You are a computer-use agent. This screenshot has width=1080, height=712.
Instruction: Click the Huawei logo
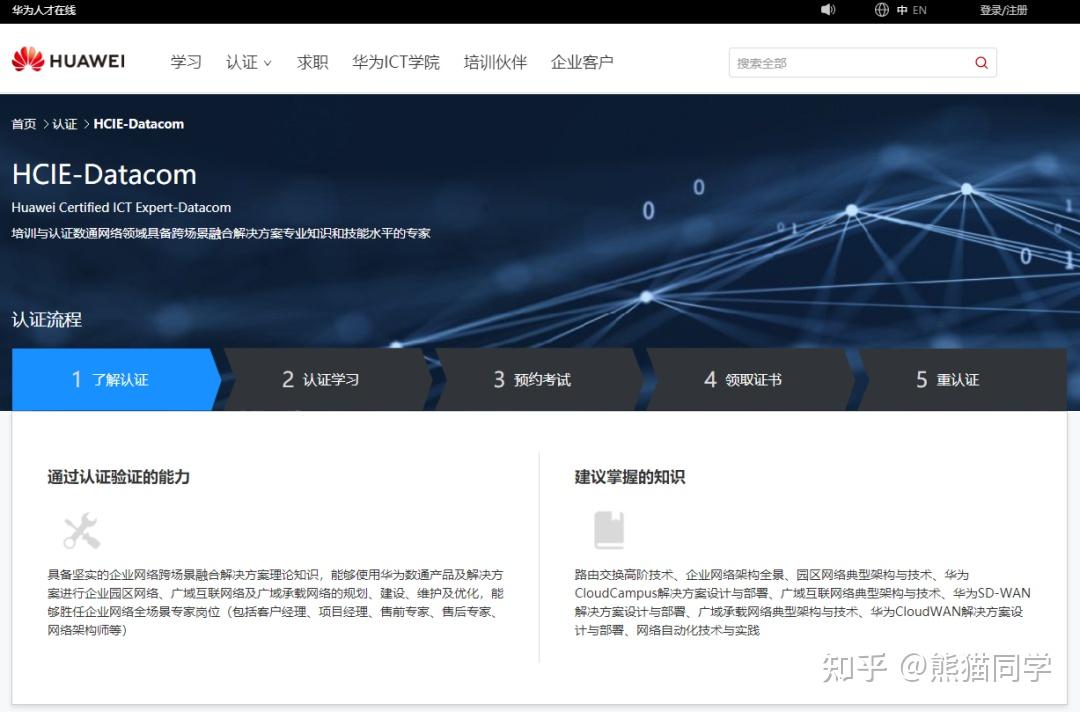point(68,60)
